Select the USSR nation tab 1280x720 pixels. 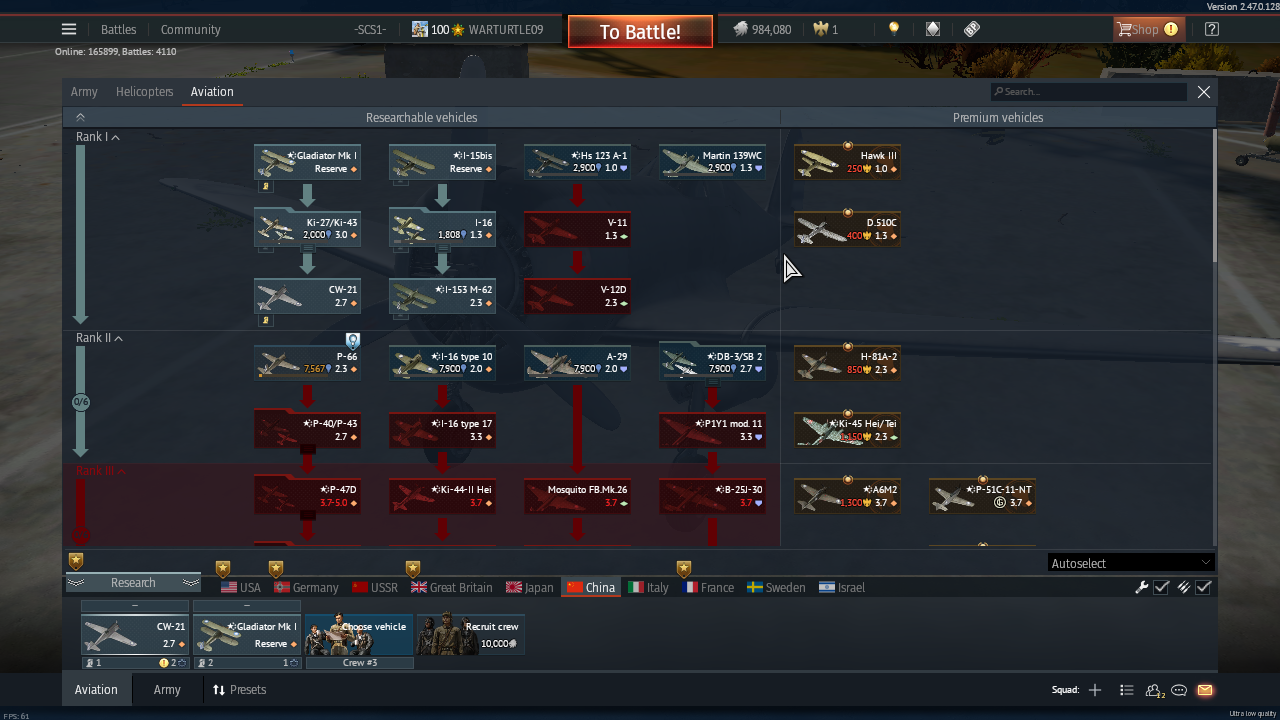(x=375, y=587)
